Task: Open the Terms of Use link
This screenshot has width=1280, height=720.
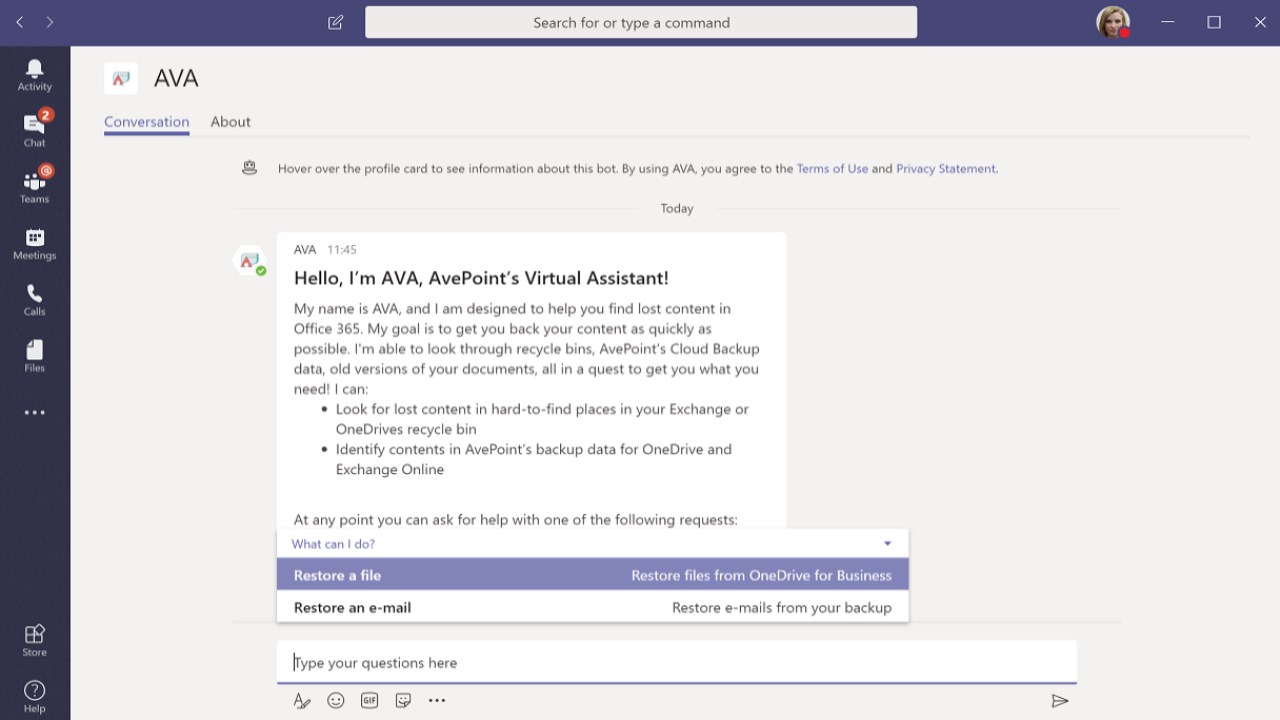Action: [x=832, y=169]
